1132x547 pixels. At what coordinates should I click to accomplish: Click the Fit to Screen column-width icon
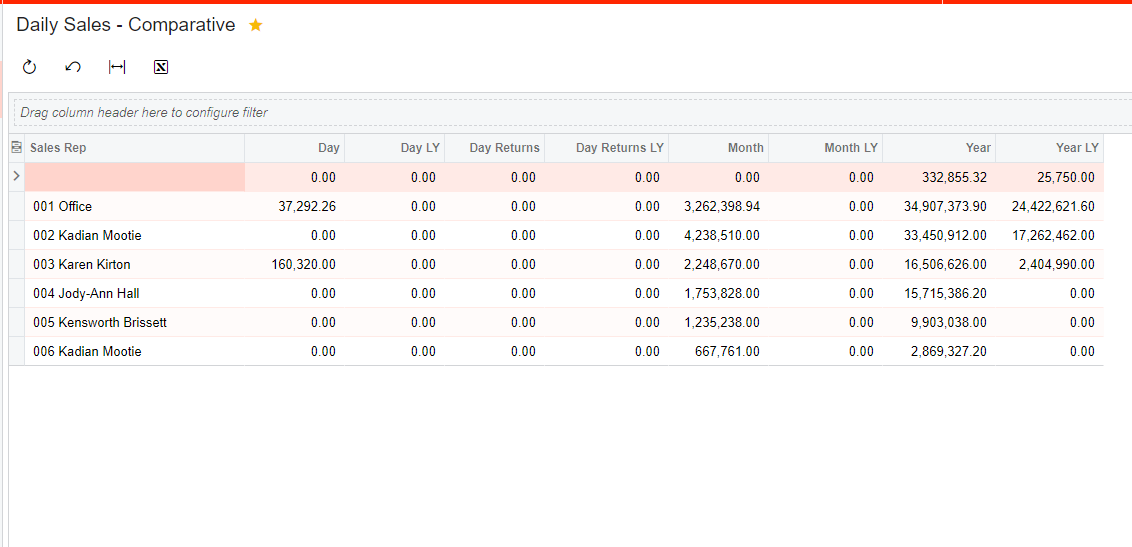click(117, 67)
